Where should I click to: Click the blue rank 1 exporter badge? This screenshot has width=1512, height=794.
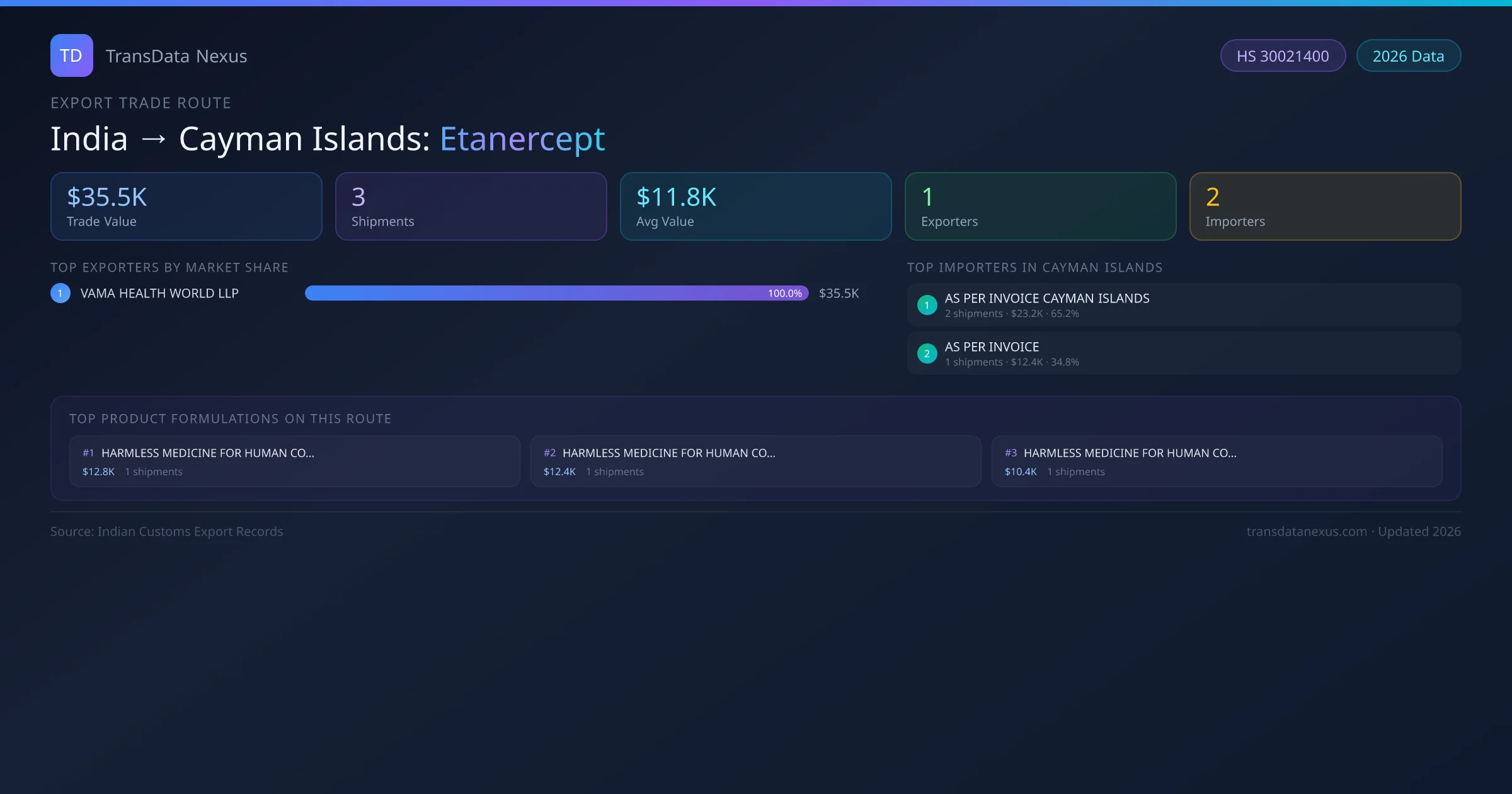60,293
